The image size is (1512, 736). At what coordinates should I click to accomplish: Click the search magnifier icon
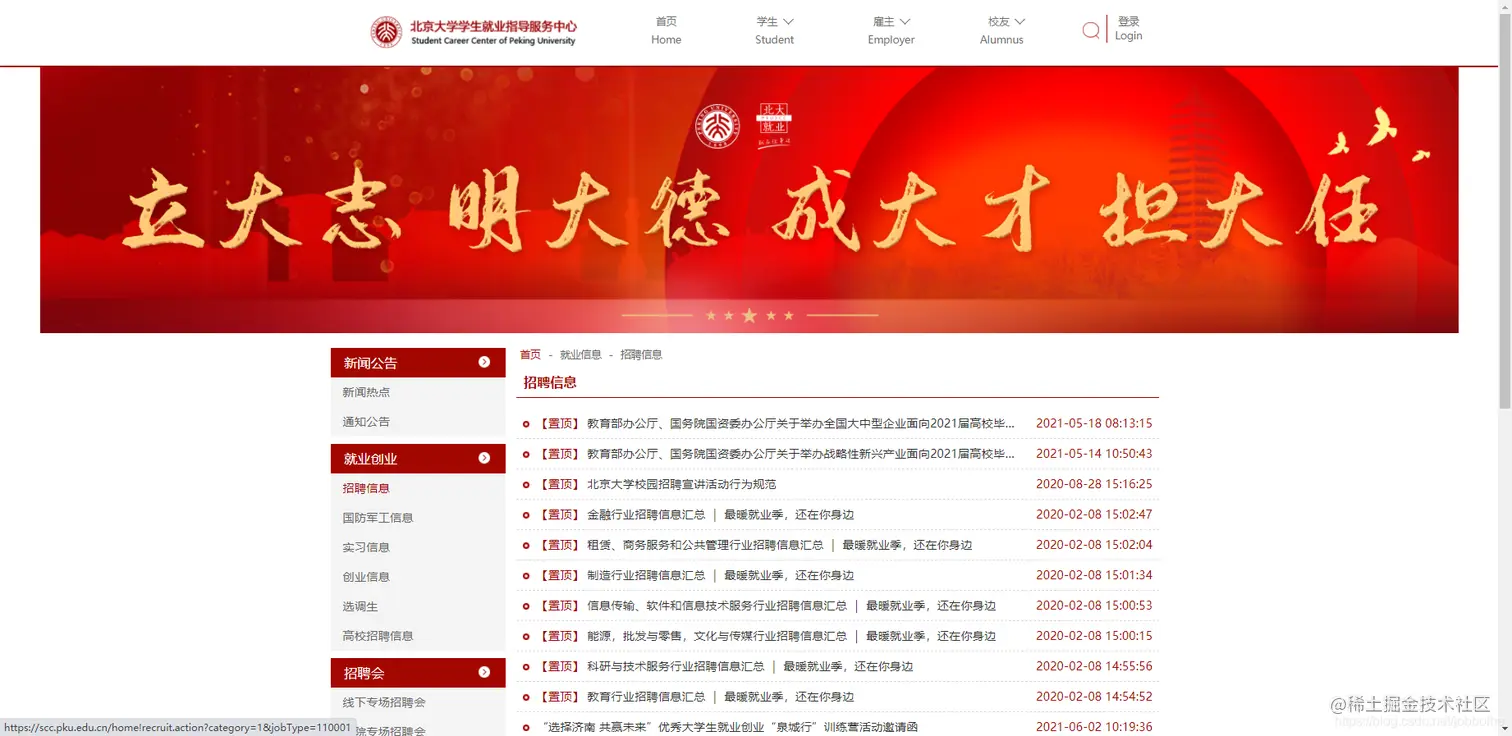[1090, 30]
